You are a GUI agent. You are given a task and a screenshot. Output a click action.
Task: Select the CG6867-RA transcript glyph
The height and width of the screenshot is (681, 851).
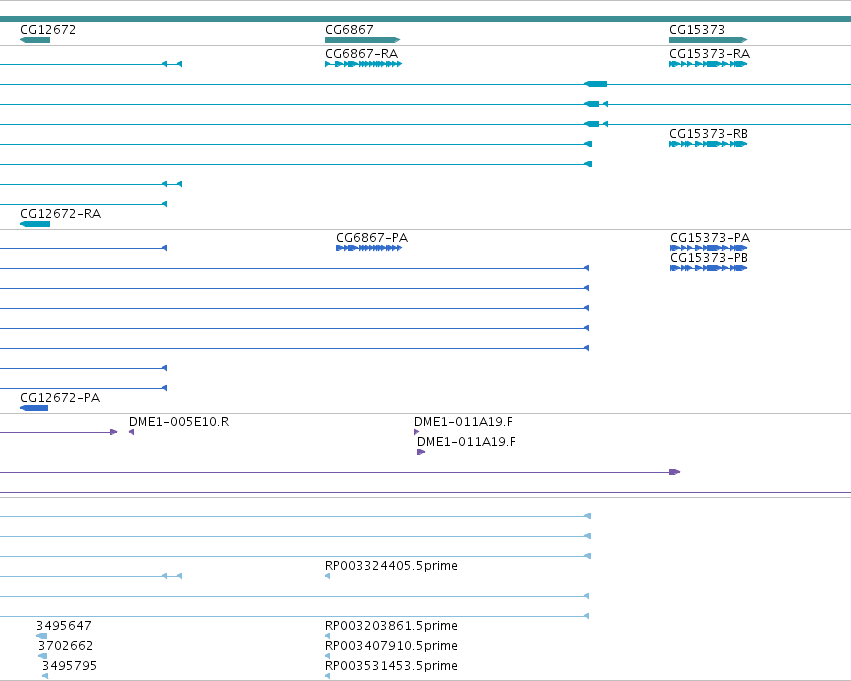(363, 64)
